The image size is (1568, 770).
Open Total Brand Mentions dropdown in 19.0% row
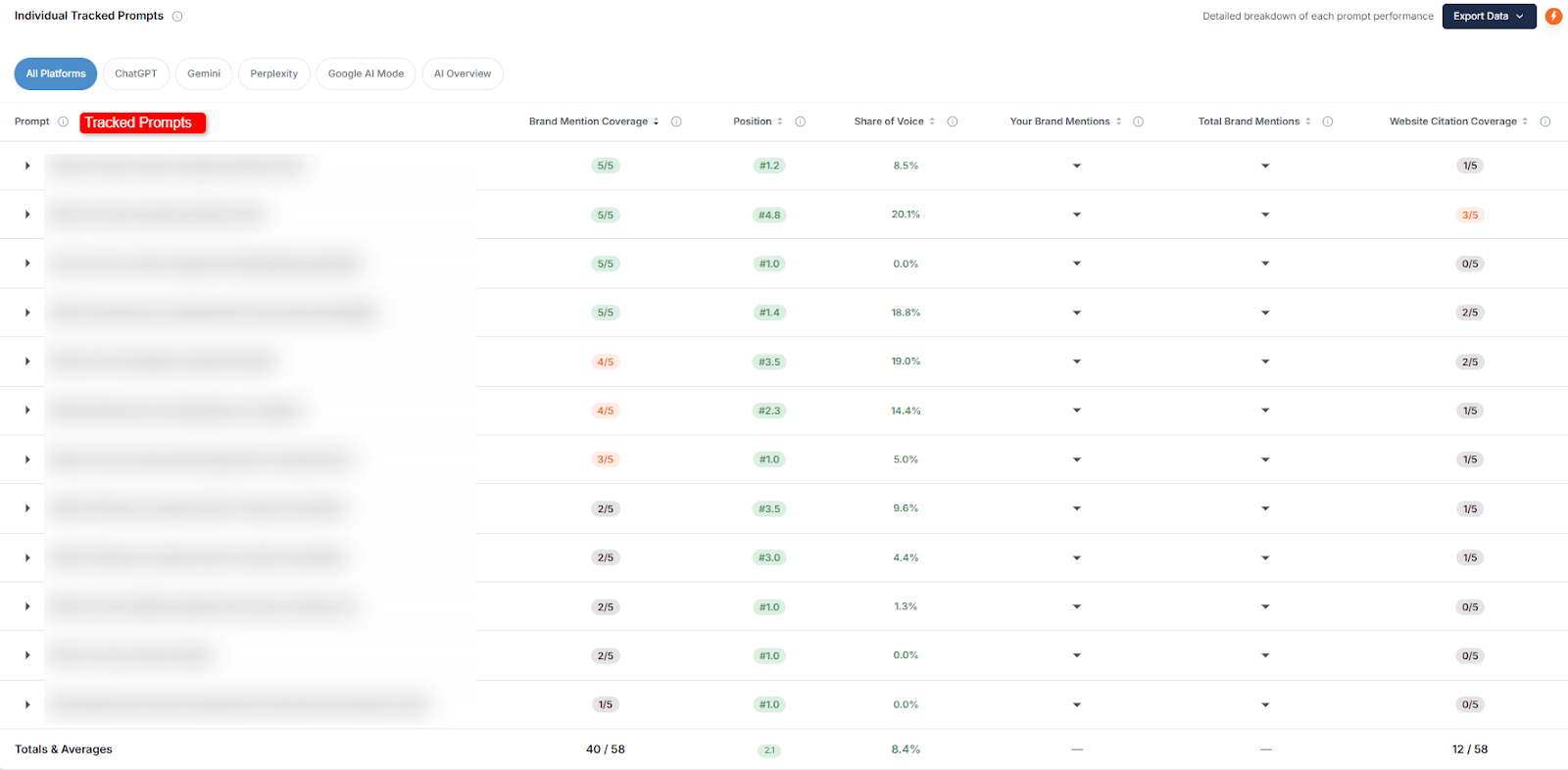click(x=1265, y=361)
